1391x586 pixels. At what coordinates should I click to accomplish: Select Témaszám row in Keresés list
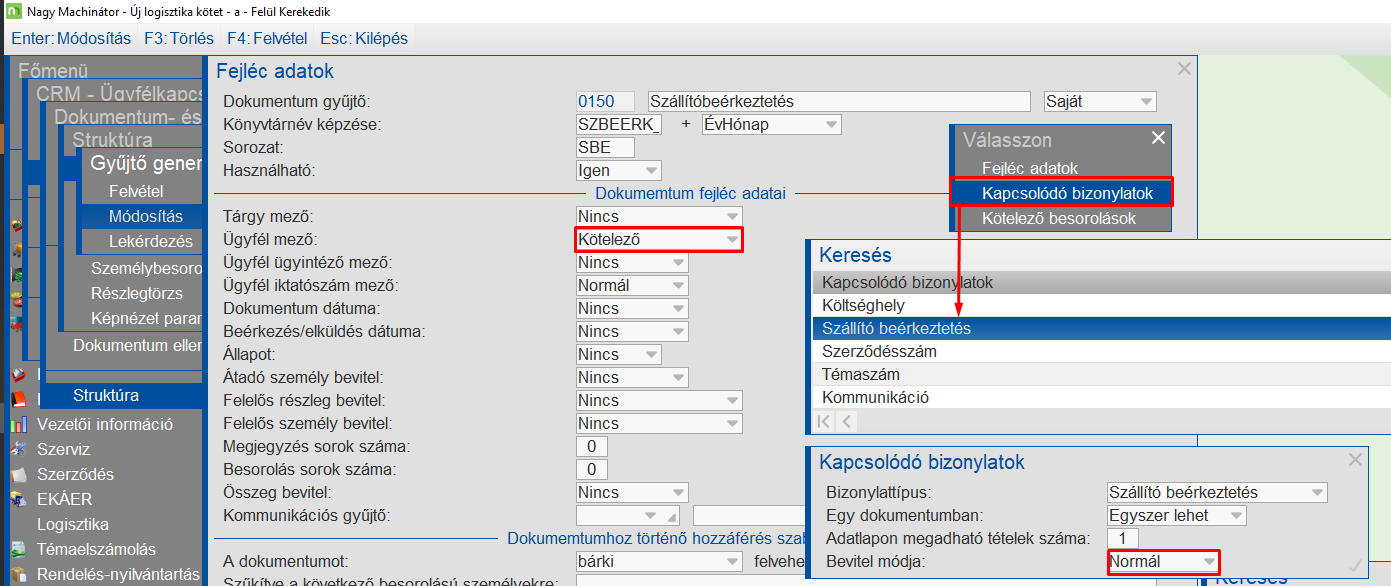(x=1101, y=374)
